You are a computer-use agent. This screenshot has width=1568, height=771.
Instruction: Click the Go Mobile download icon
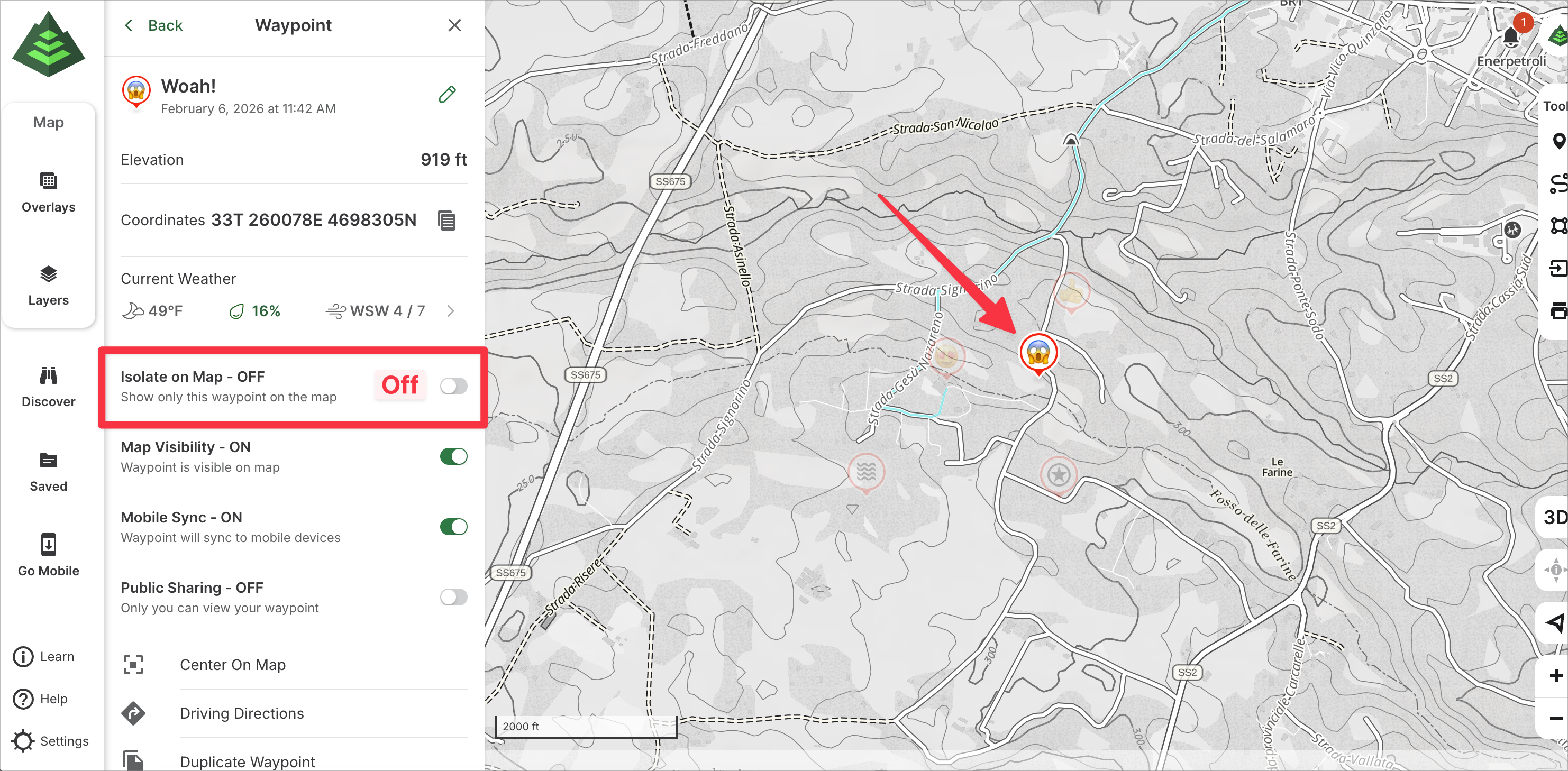tap(48, 545)
